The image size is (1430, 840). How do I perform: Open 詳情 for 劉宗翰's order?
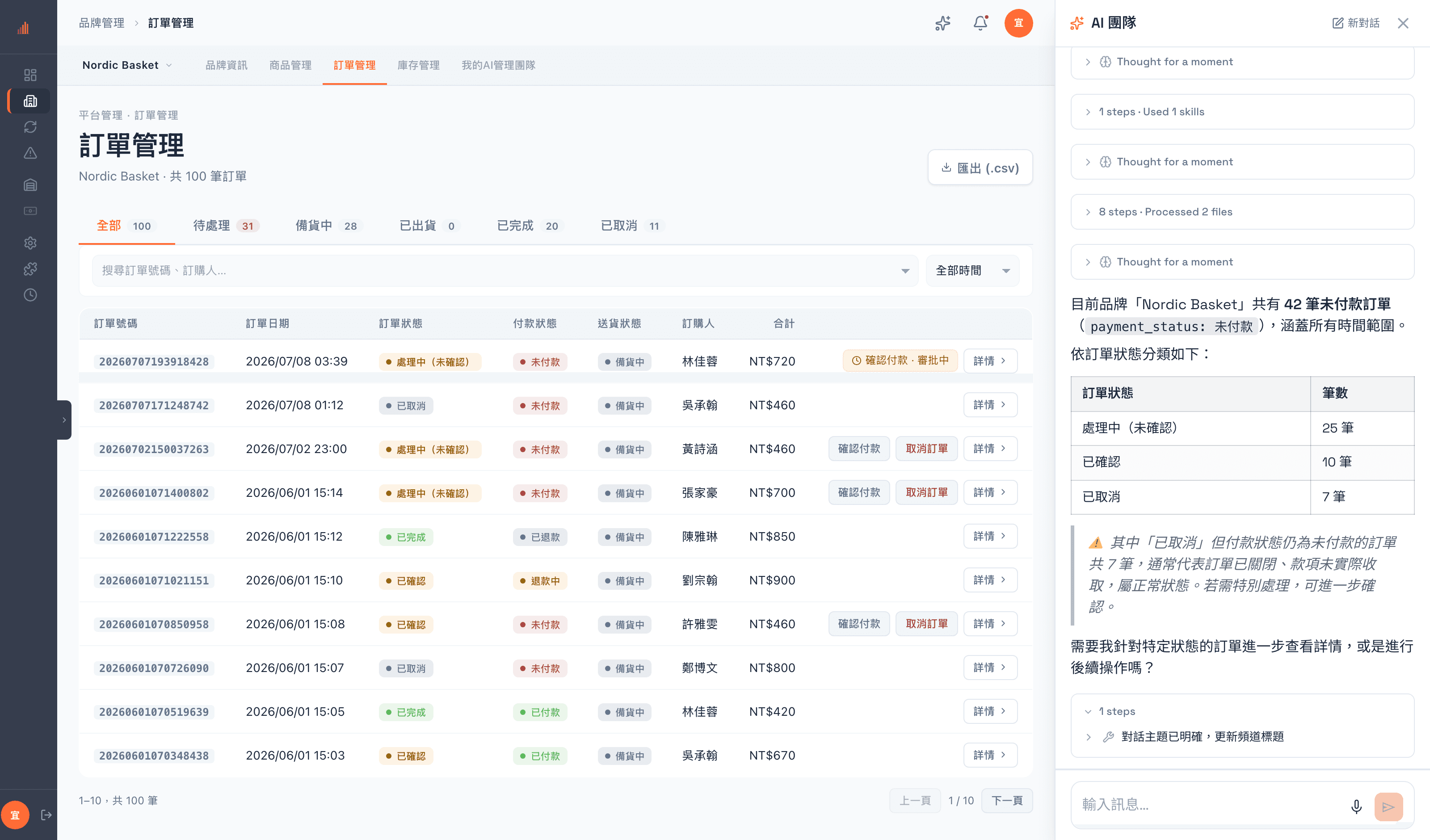pos(990,580)
